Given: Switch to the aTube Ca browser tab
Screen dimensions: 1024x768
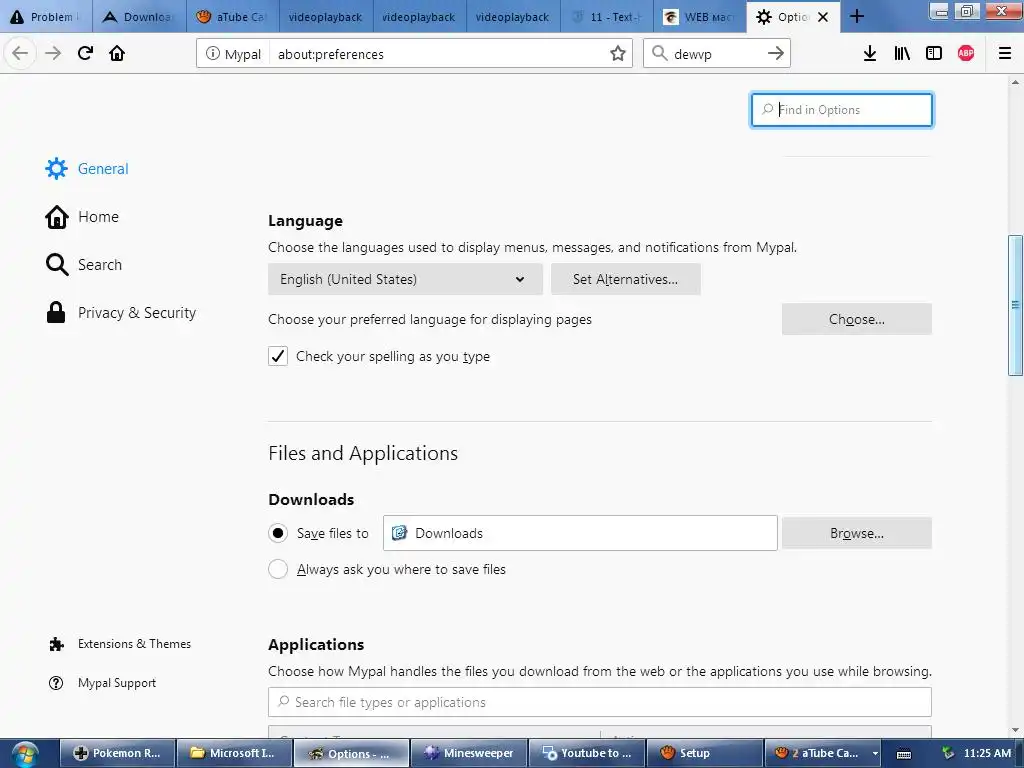Looking at the screenshot, I should click(x=233, y=17).
